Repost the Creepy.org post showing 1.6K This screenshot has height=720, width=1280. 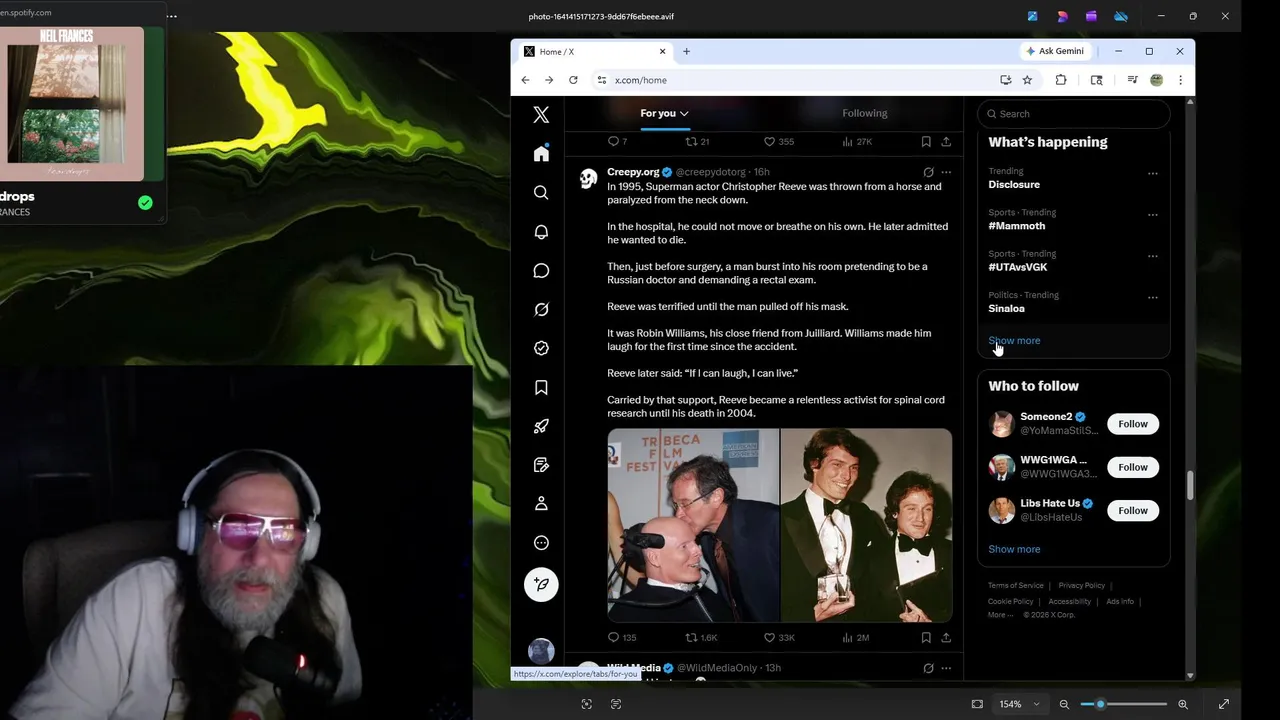(x=701, y=637)
